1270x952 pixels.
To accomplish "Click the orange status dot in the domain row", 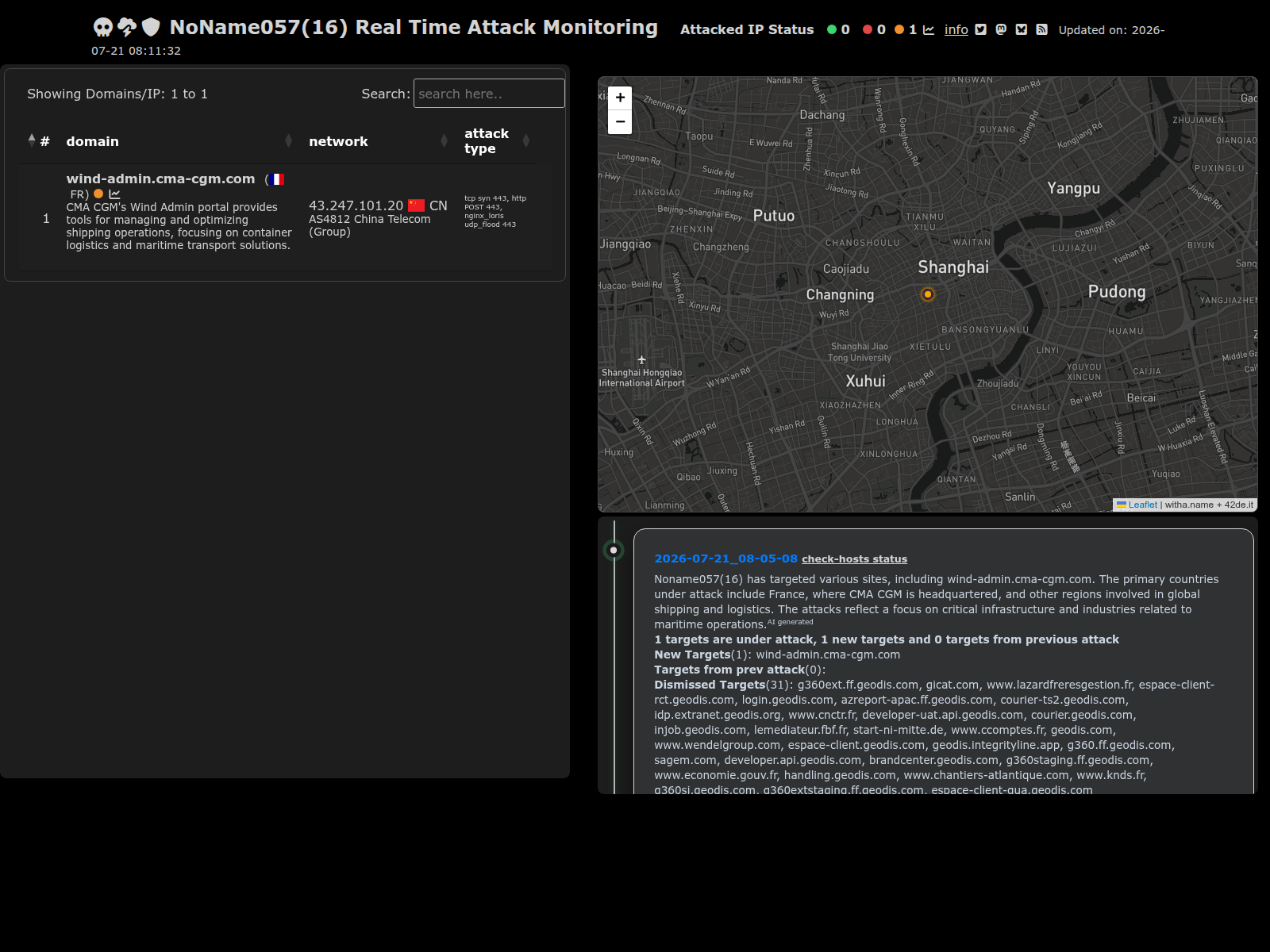I will (x=98, y=194).
